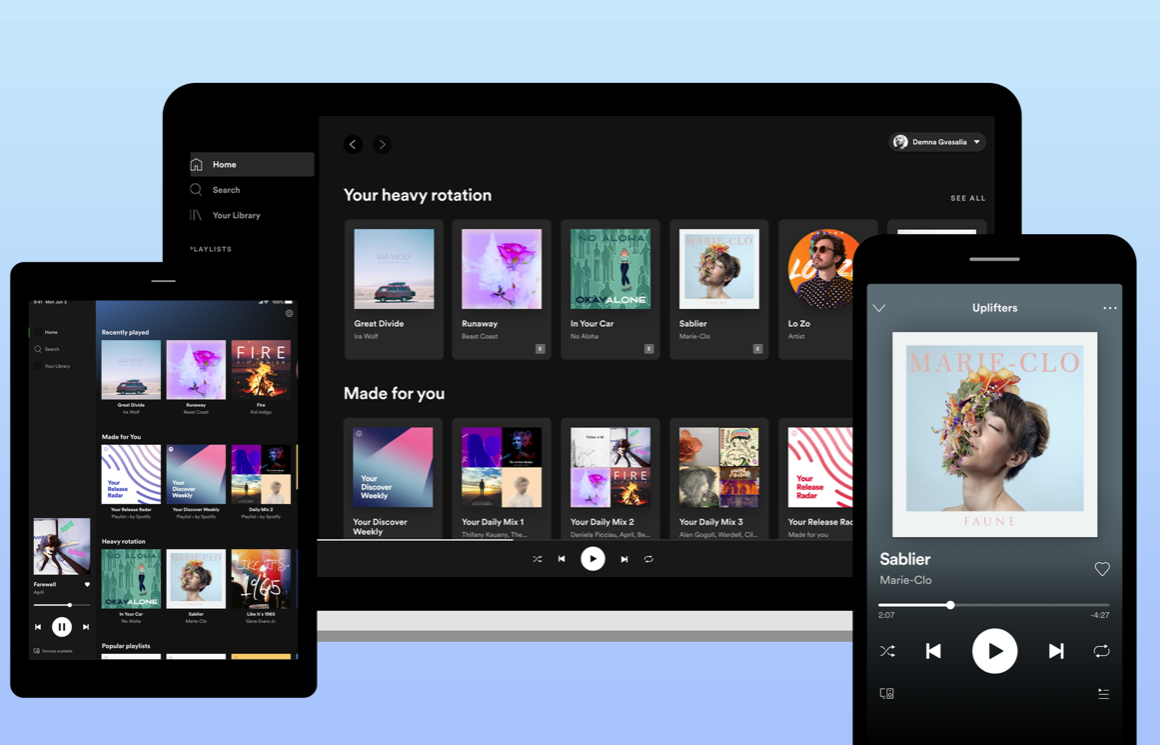Open Your Discover Weekly on laptop
The image size is (1160, 745).
point(394,479)
